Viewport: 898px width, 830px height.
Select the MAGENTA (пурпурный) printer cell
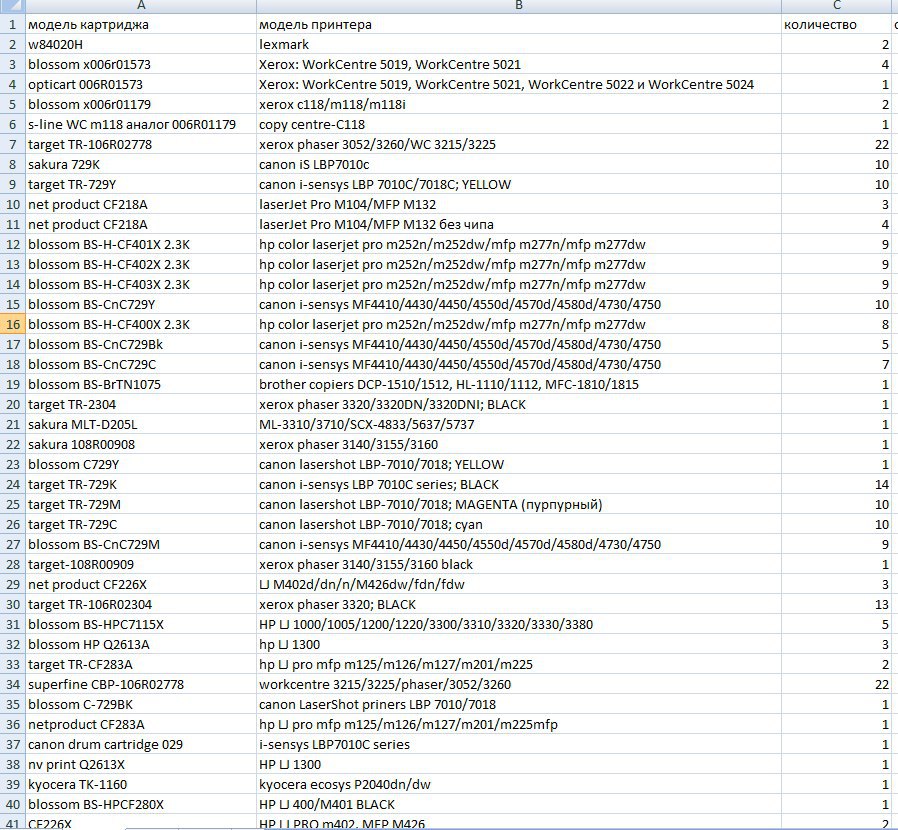click(519, 505)
